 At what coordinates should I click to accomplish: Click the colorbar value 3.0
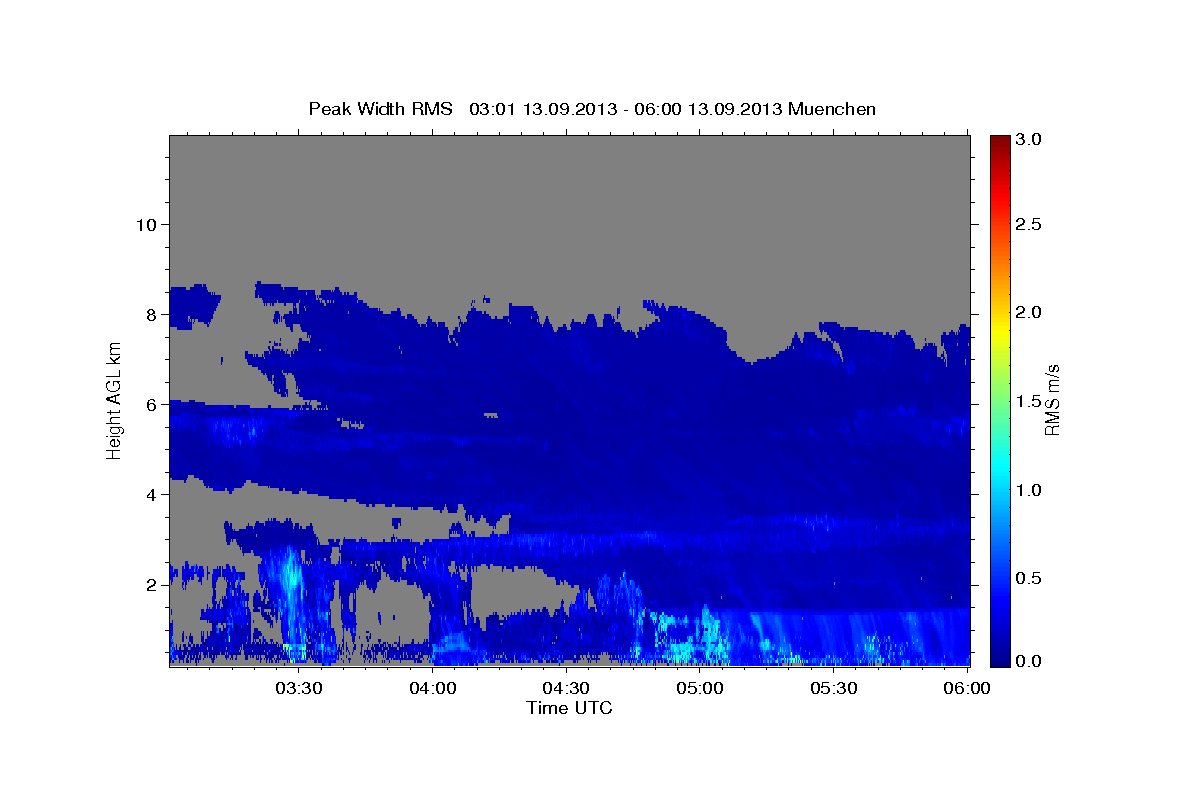[1029, 140]
